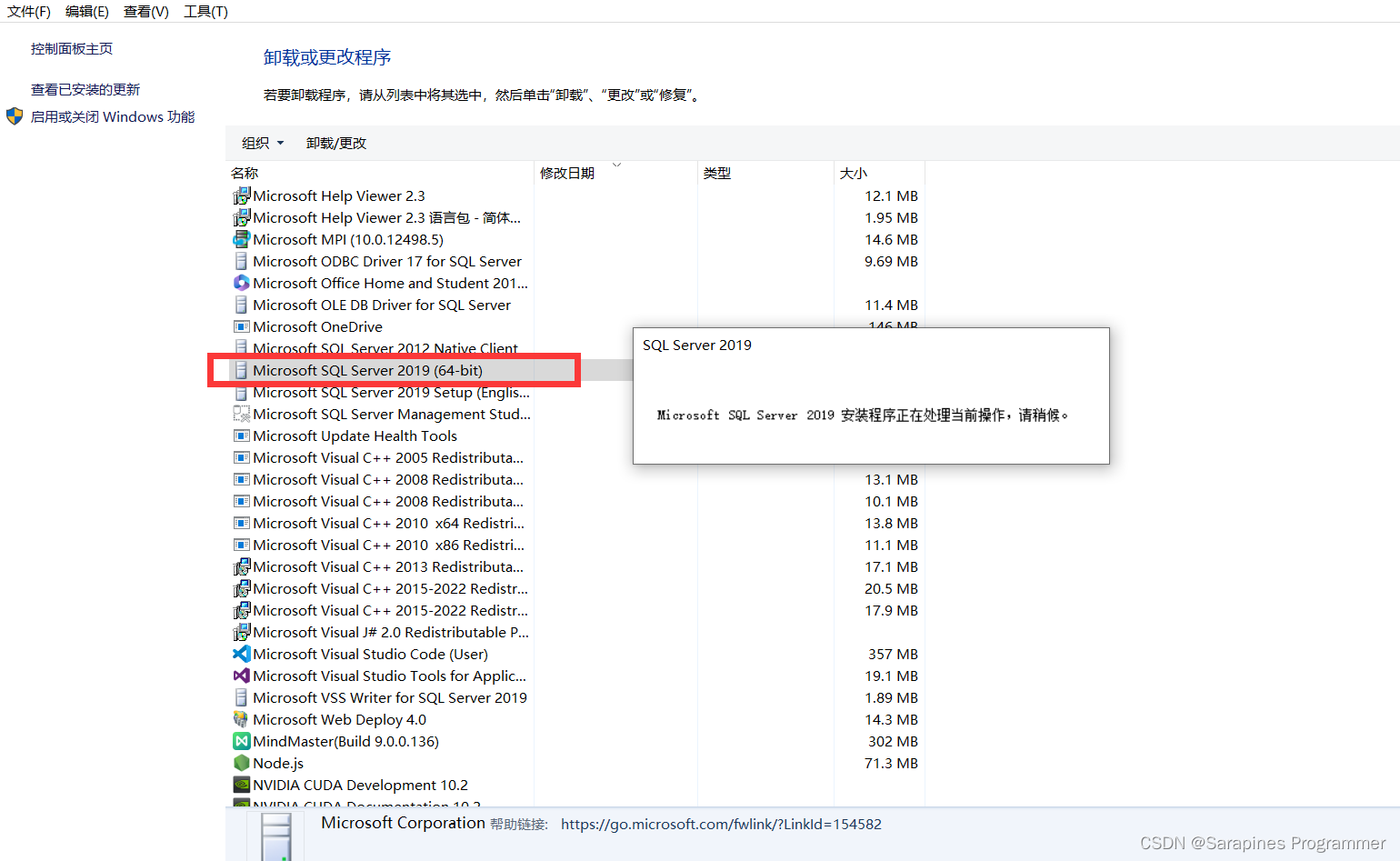Sort by 修改日期 column header
This screenshot has height=861, width=1400.
567,173
